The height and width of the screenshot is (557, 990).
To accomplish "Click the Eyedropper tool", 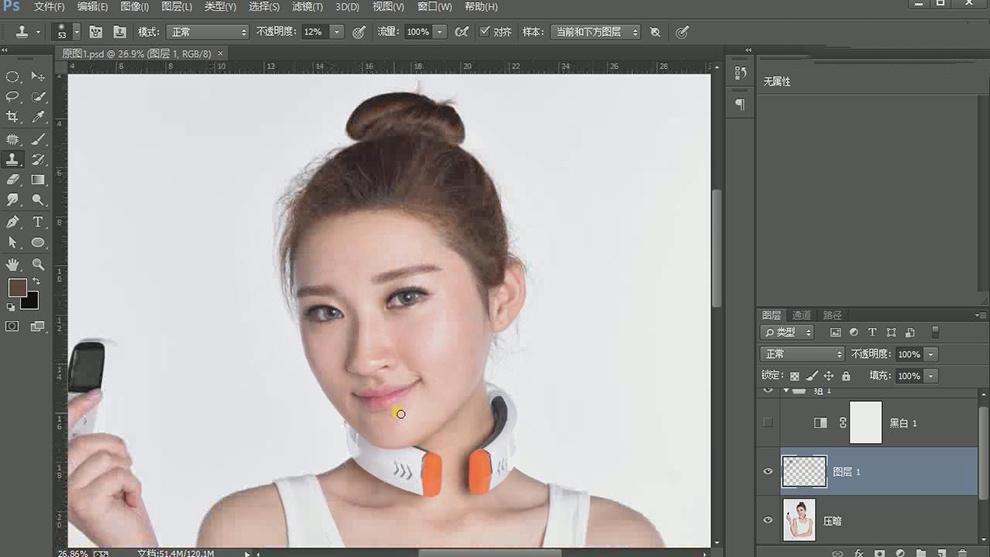I will (x=38, y=117).
